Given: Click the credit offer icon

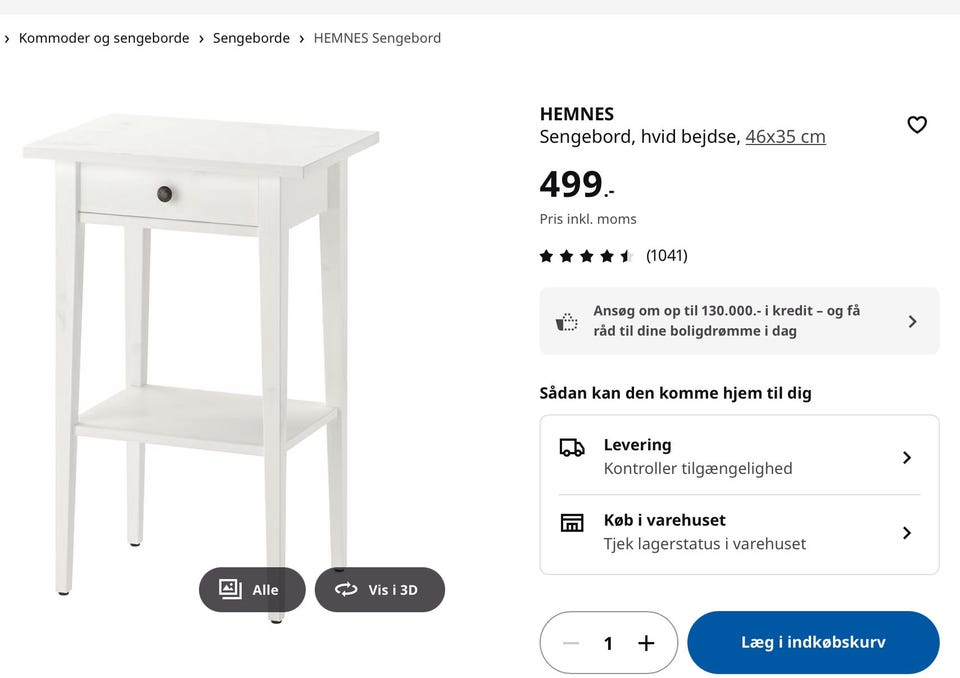Looking at the screenshot, I should tap(567, 322).
